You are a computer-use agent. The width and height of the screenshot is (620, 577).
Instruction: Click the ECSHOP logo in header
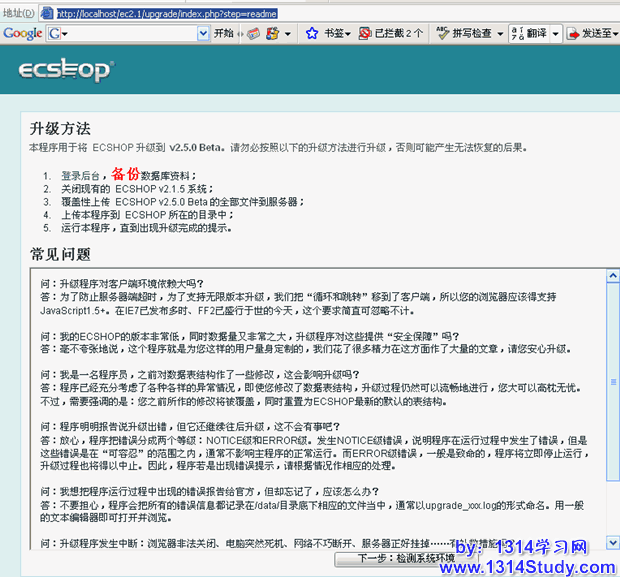click(x=66, y=72)
